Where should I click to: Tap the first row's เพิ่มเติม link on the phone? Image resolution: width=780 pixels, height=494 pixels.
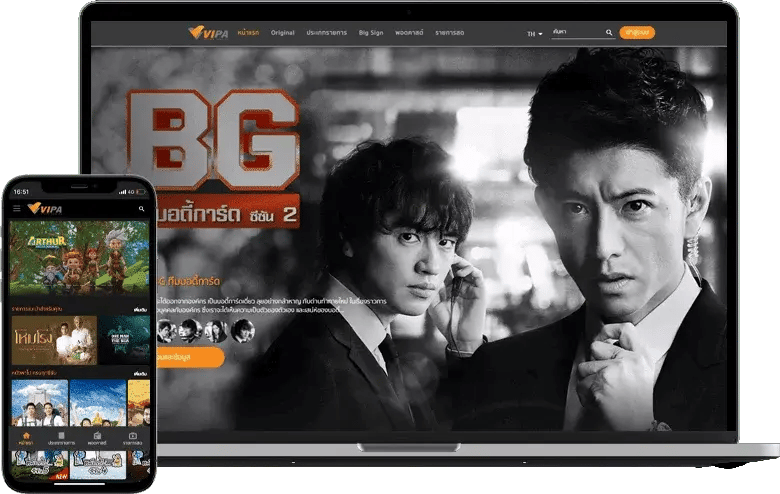click(x=140, y=309)
